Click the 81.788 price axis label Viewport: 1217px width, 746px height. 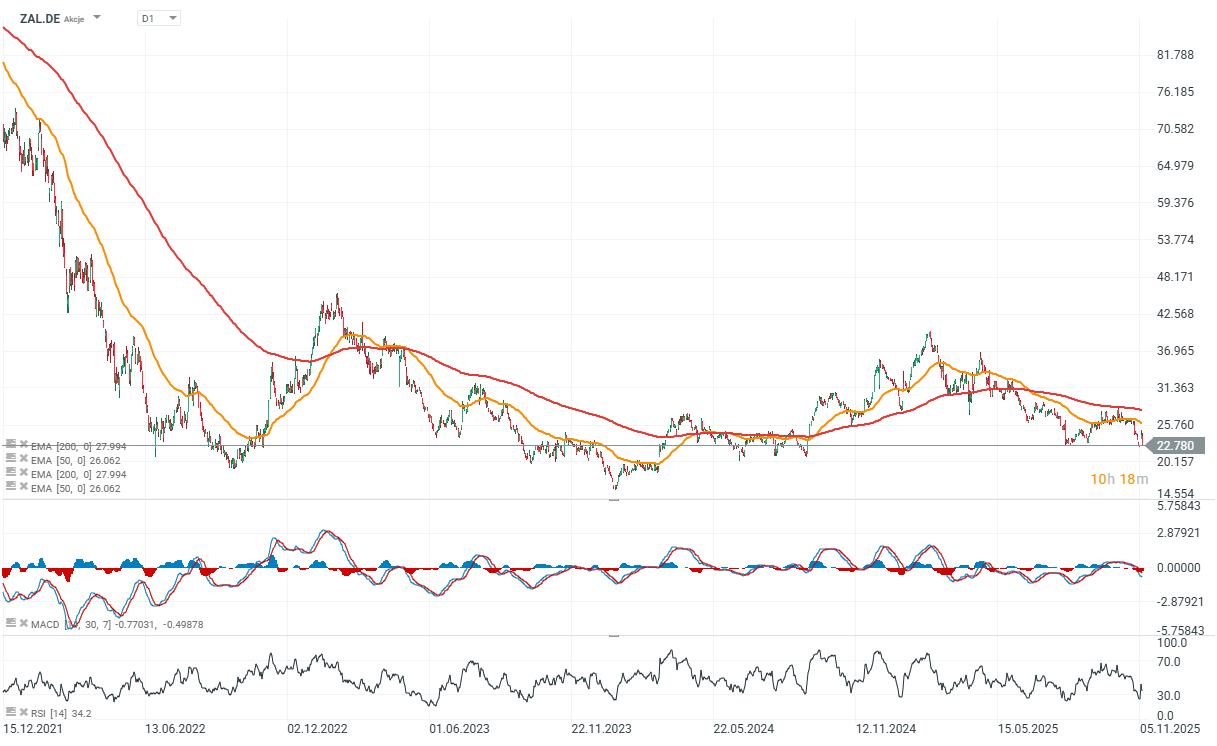click(1175, 55)
